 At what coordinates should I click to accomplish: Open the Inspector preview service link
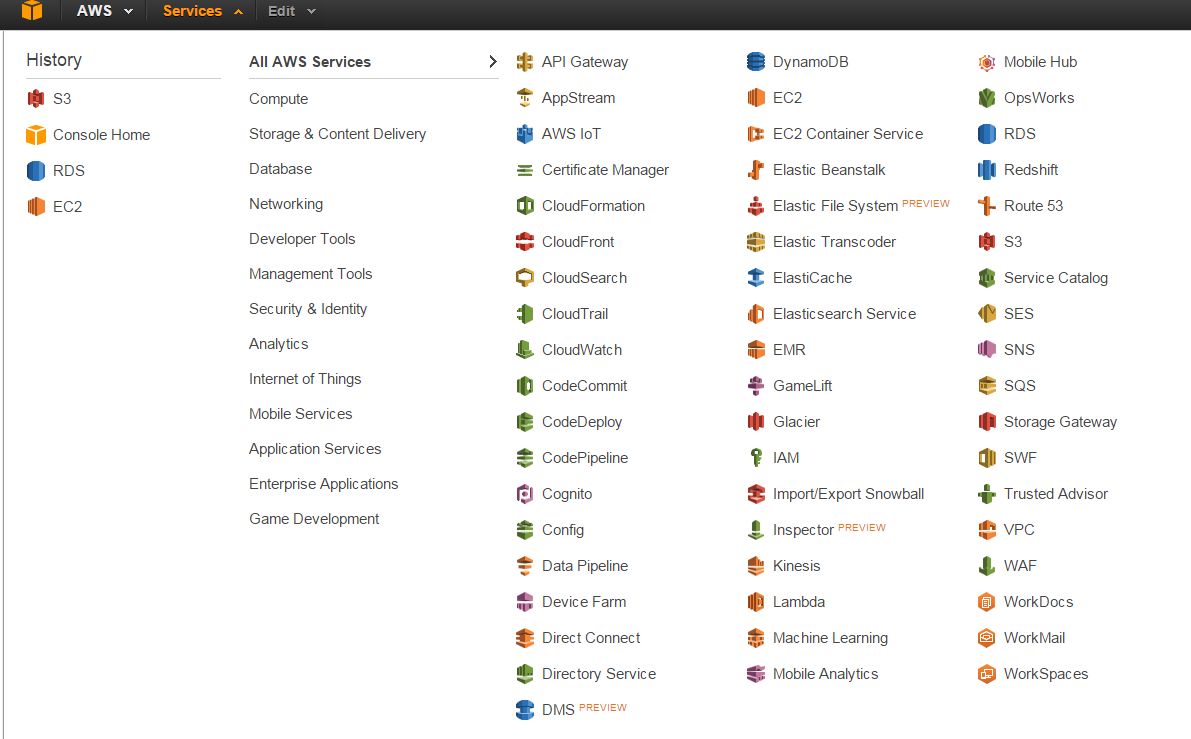tap(803, 529)
